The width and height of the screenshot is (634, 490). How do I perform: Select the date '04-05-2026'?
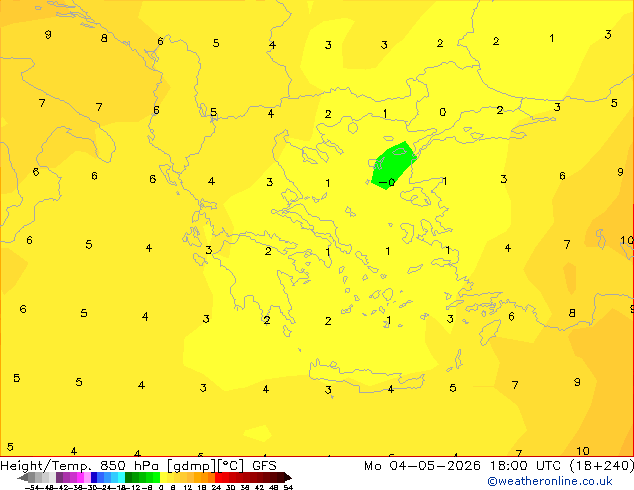pyautogui.click(x=435, y=466)
